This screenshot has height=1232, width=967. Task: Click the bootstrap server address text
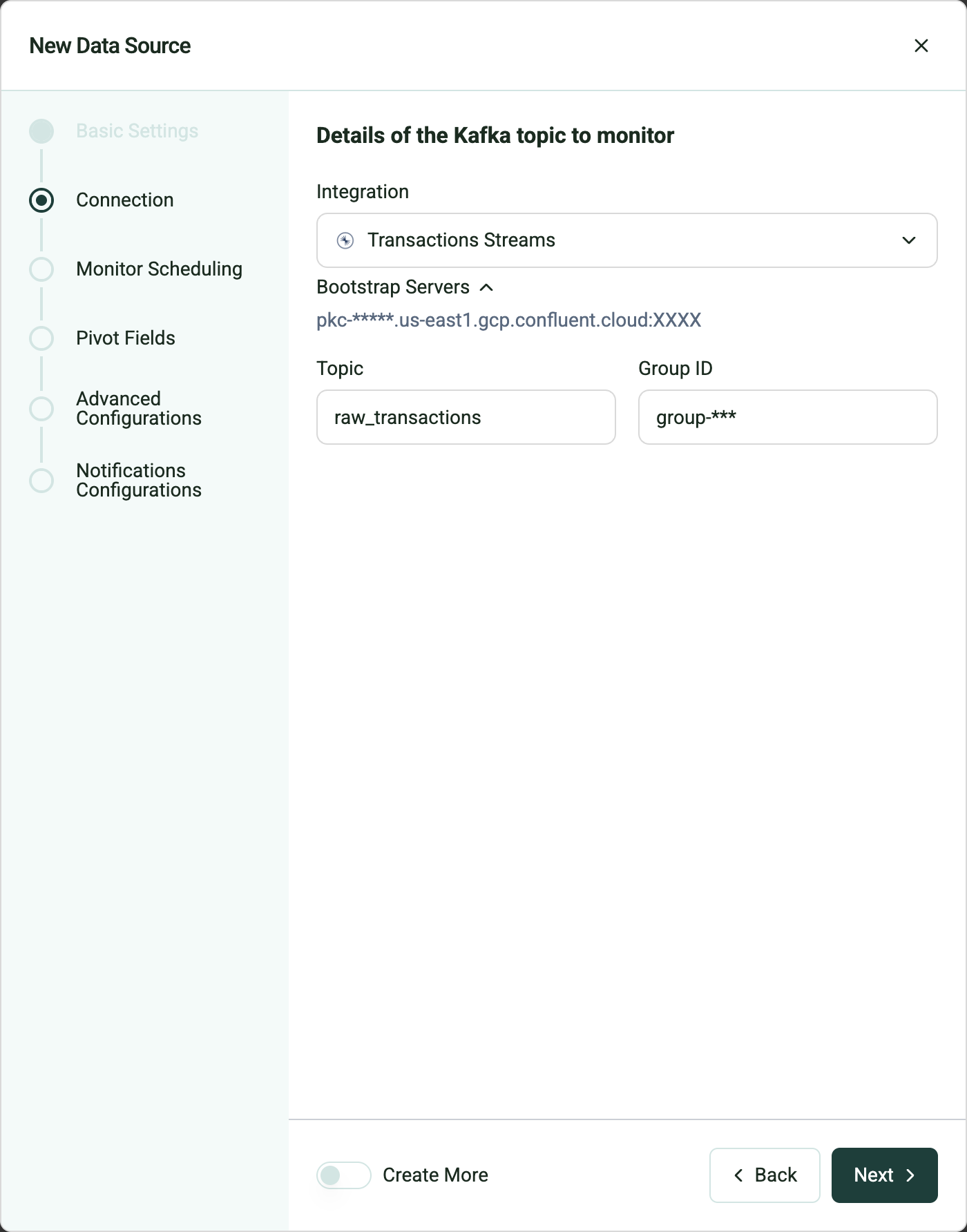pyautogui.click(x=508, y=320)
